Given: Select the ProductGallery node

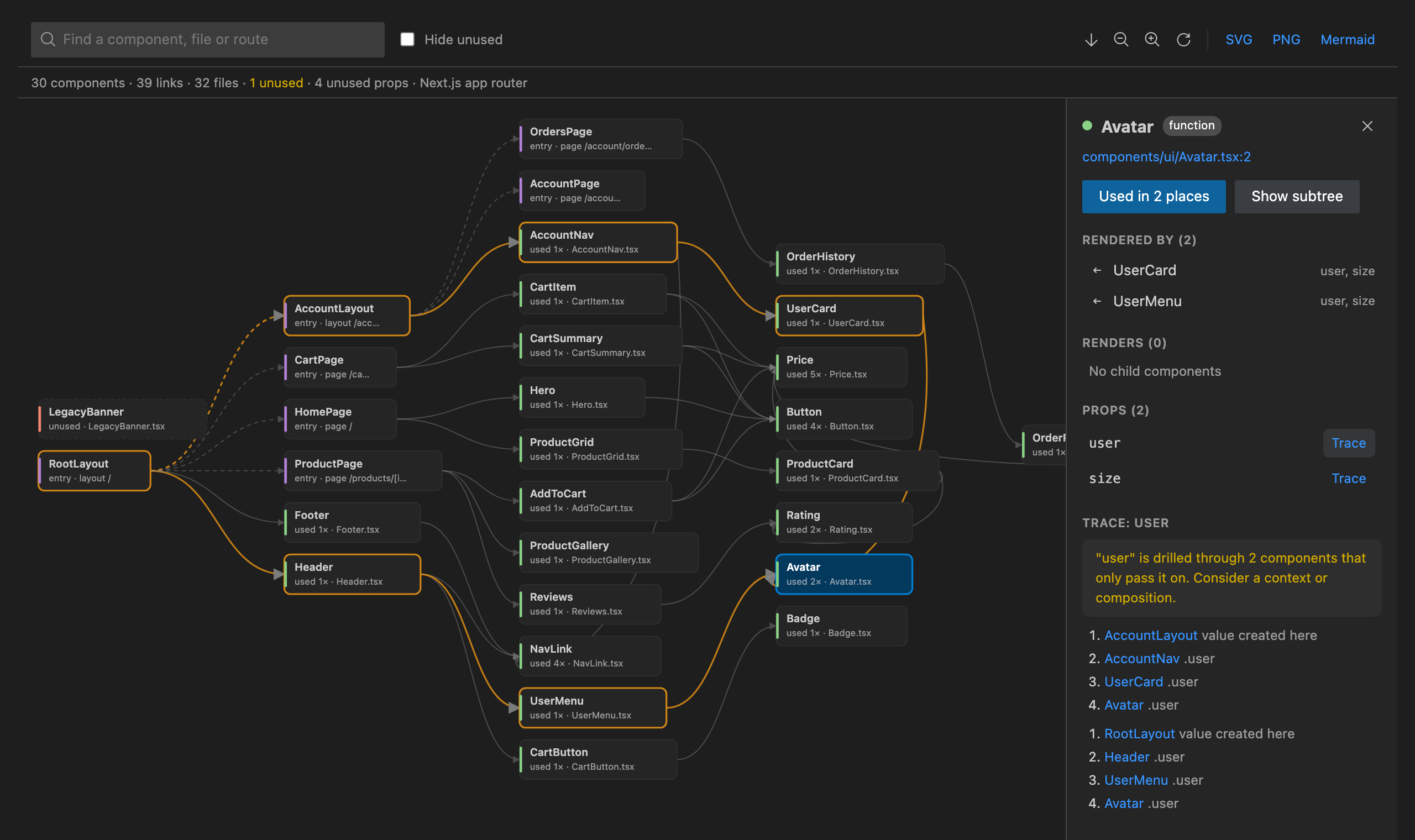Looking at the screenshot, I should tap(609, 553).
